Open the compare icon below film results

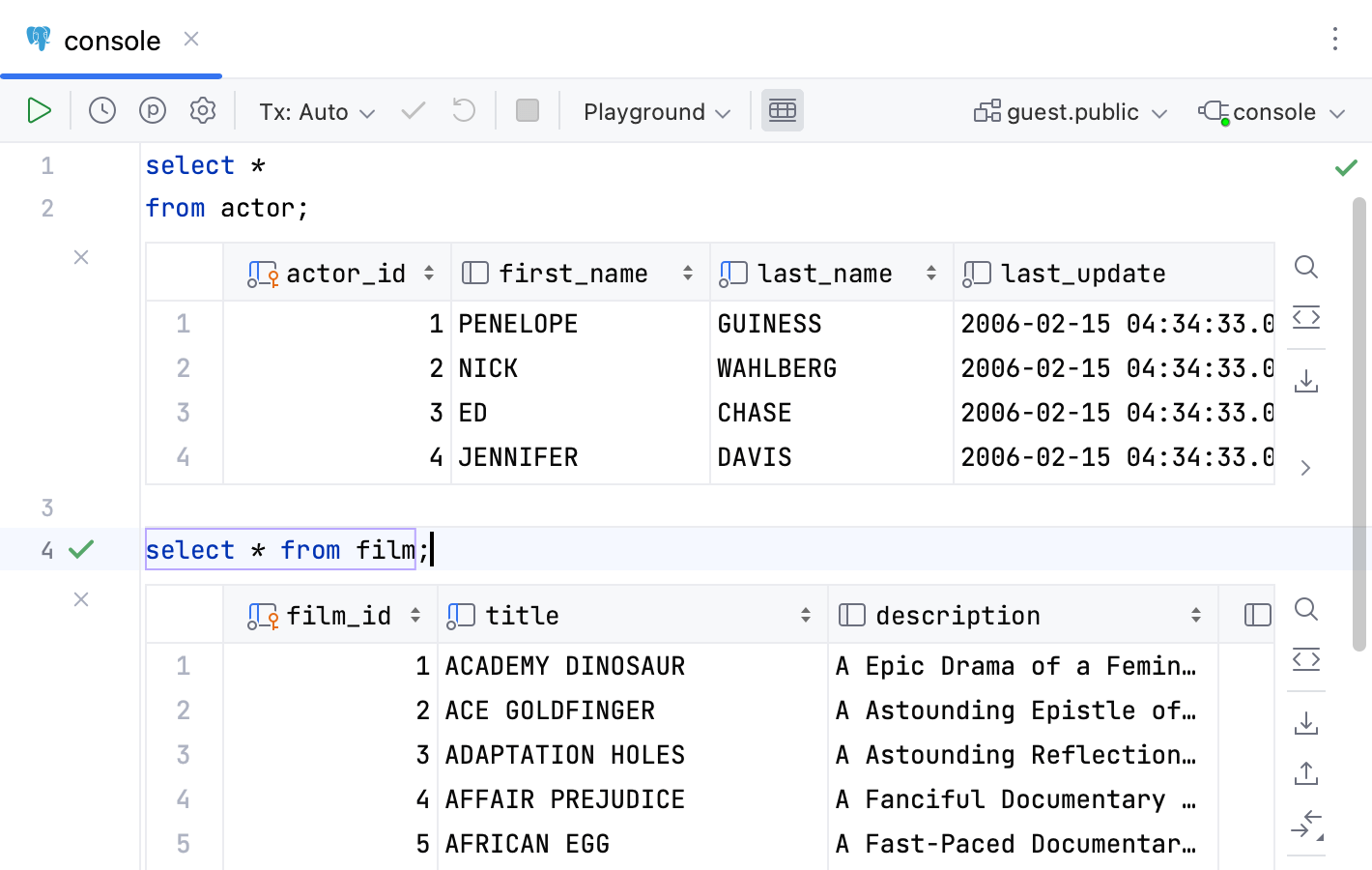click(x=1306, y=825)
